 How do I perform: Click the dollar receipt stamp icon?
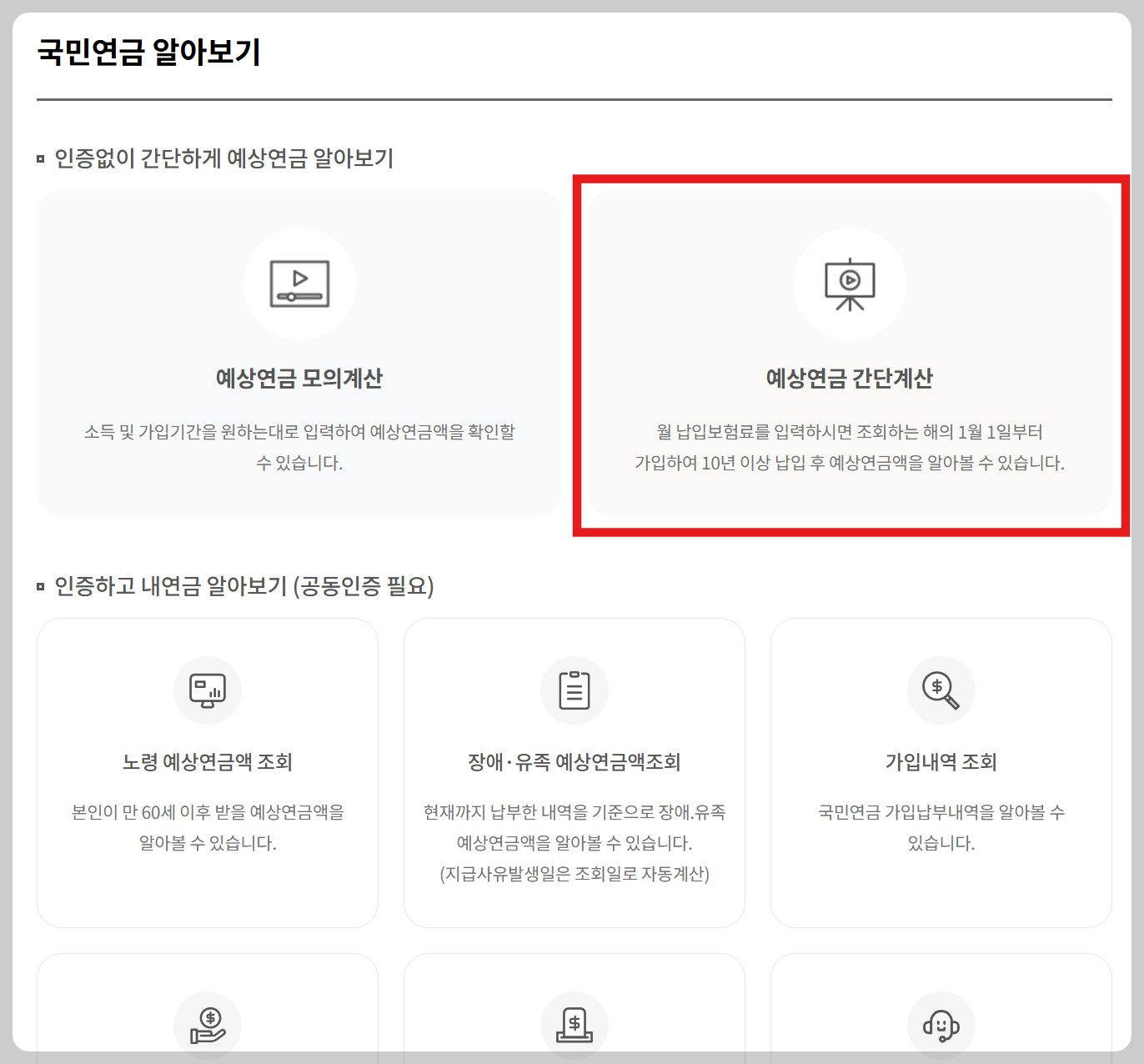pos(575,1026)
